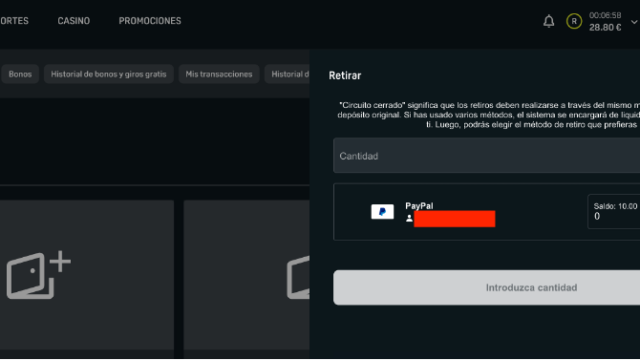This screenshot has width=640, height=360.
Task: Click the add wallet card icon
Action: 38,275
